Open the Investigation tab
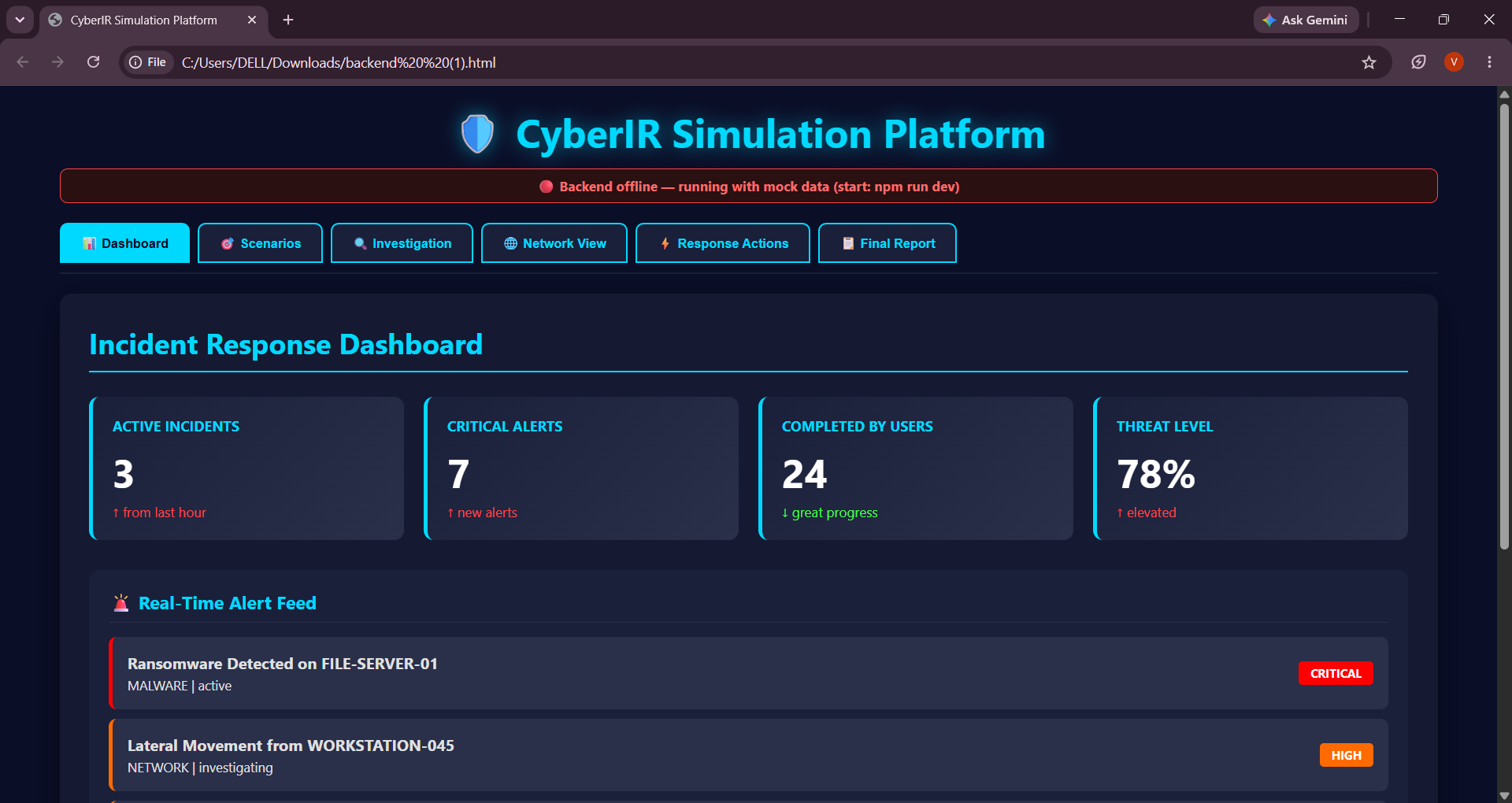 coord(402,243)
